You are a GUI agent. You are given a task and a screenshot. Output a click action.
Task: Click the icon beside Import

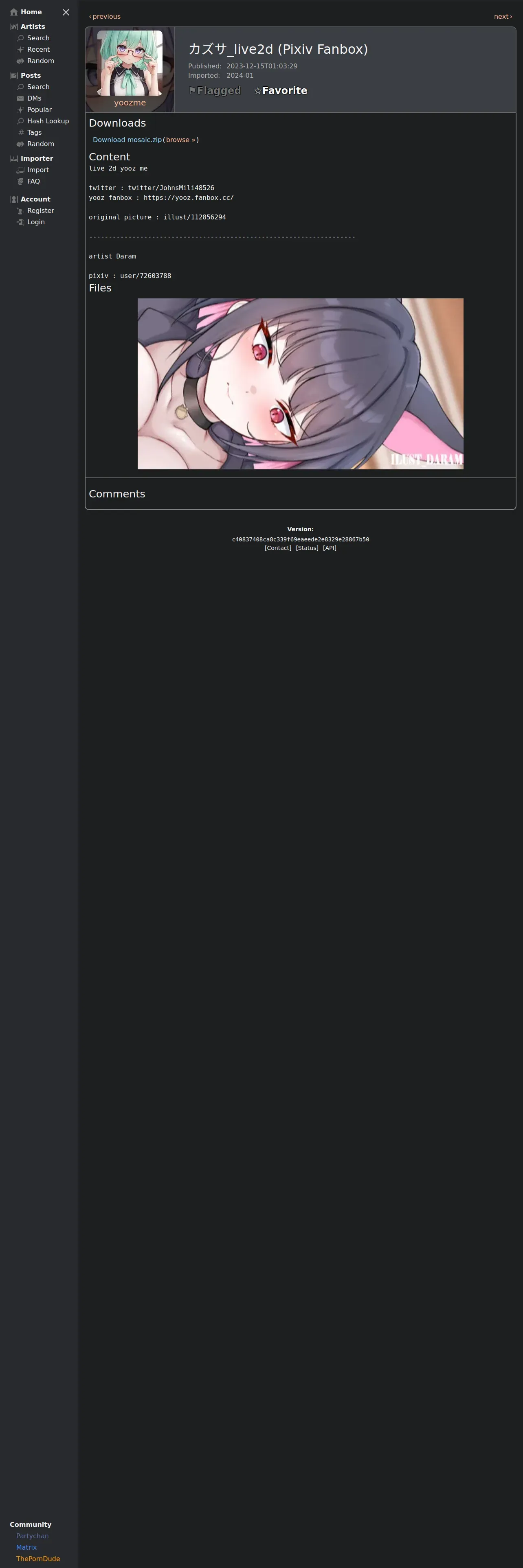coord(21,170)
